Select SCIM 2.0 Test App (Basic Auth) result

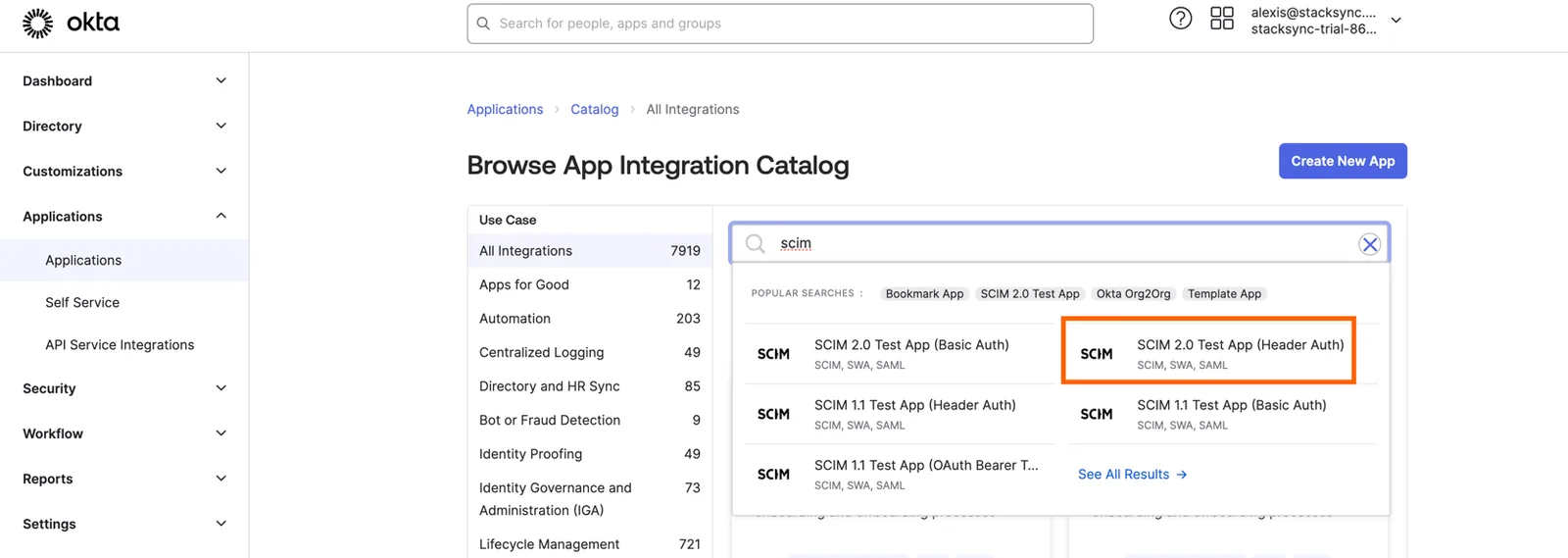900,354
